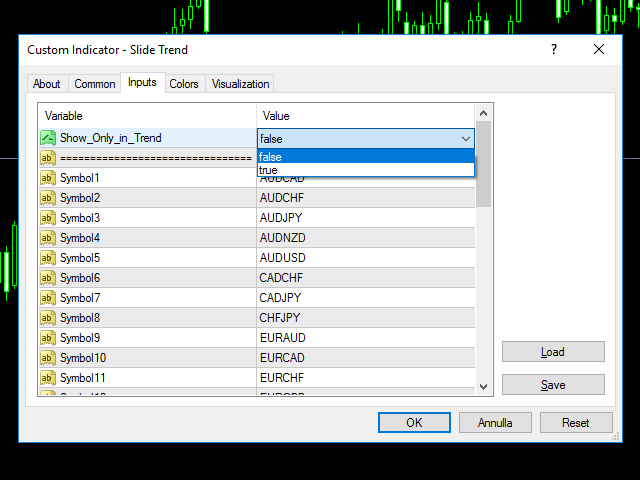This screenshot has height=480, width=640.
Task: Click the help question mark button
Action: 553,50
